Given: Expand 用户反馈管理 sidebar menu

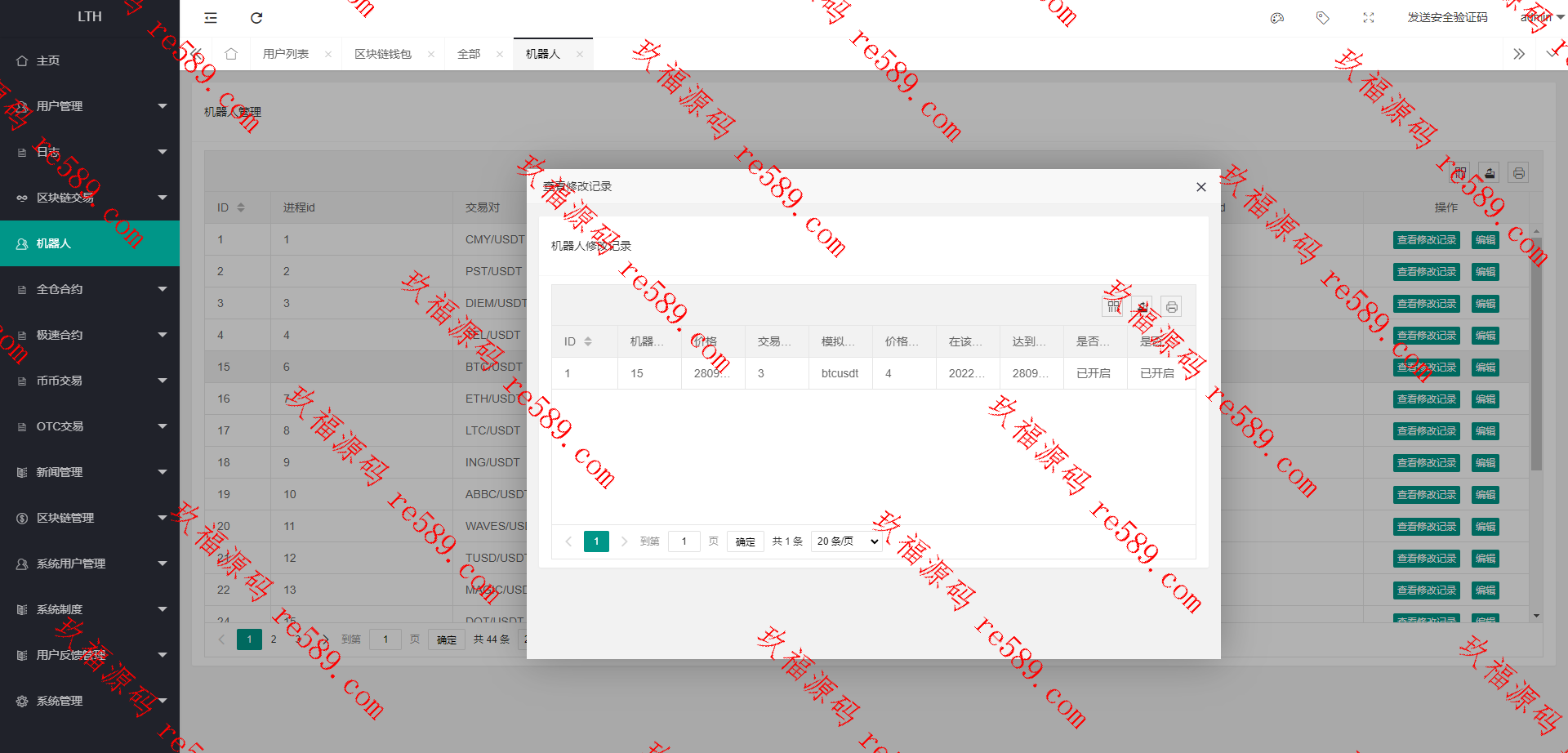Looking at the screenshot, I should click(90, 655).
